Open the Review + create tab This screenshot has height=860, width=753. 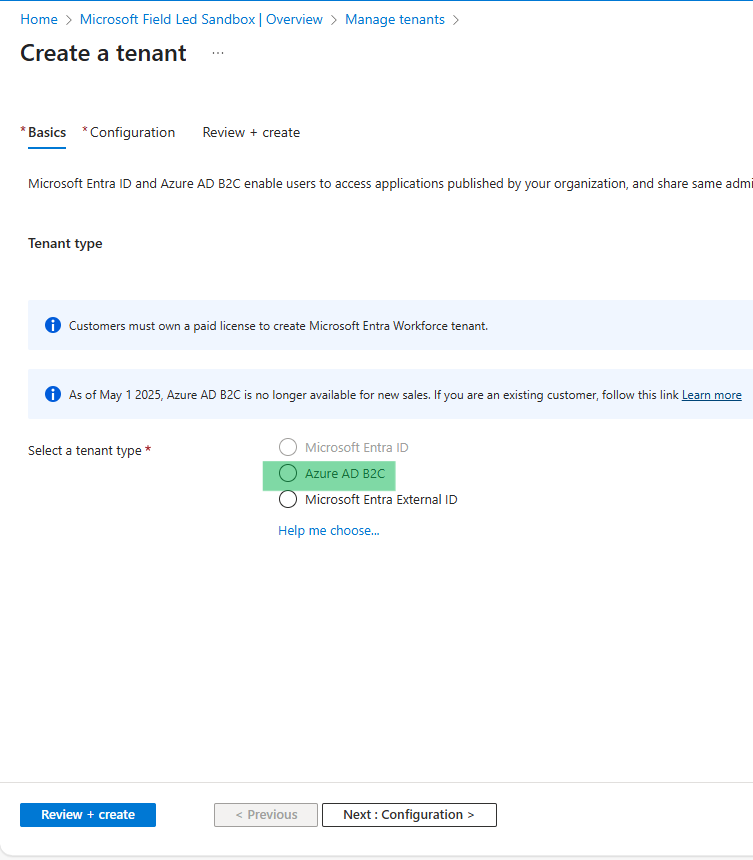pyautogui.click(x=251, y=132)
